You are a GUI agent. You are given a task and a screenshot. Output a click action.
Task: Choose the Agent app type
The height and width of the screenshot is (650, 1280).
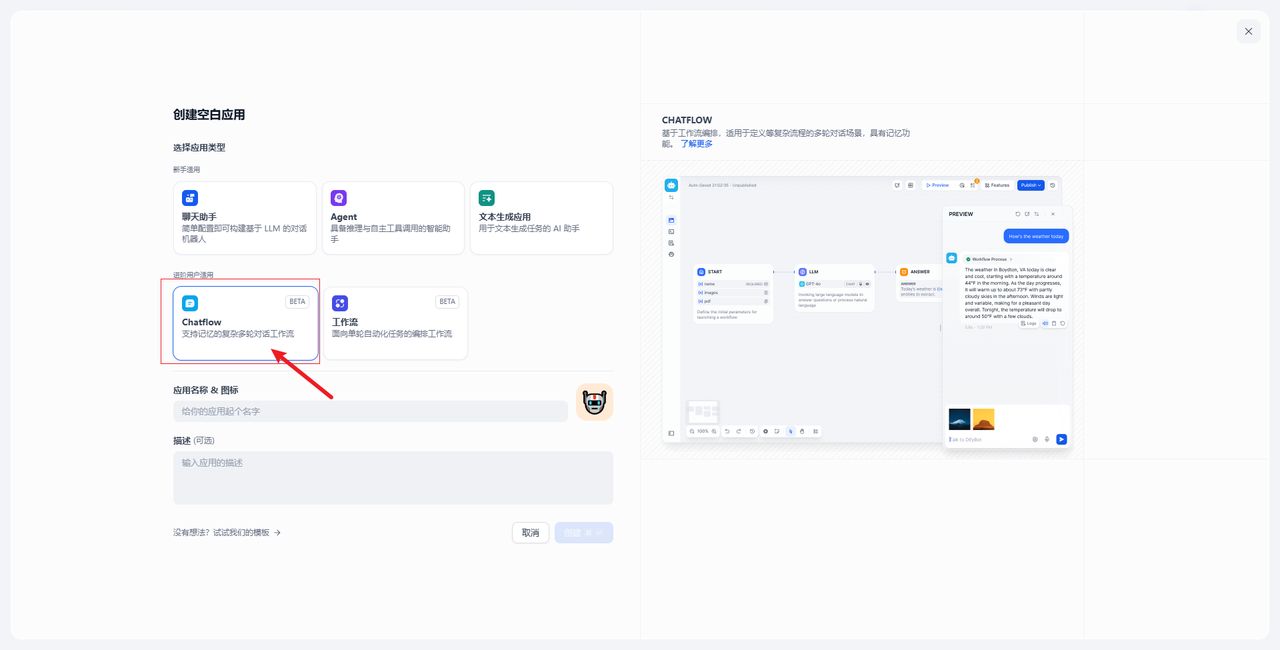[393, 218]
